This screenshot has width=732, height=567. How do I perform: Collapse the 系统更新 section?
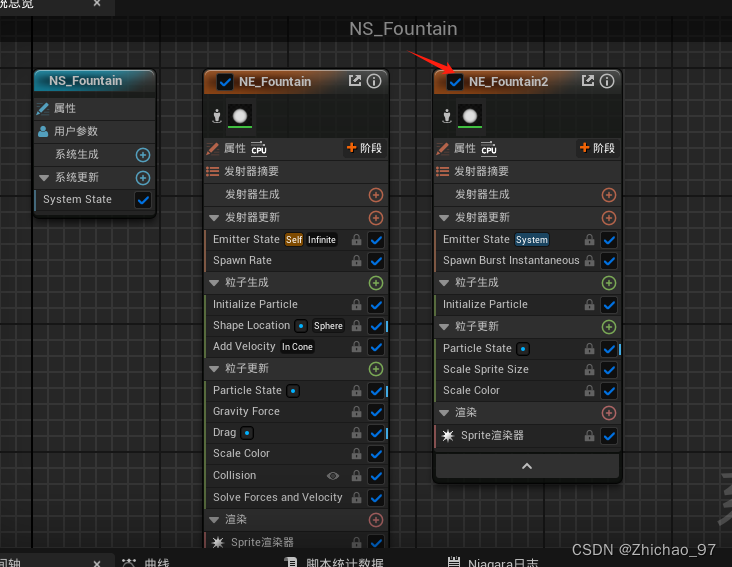point(44,178)
